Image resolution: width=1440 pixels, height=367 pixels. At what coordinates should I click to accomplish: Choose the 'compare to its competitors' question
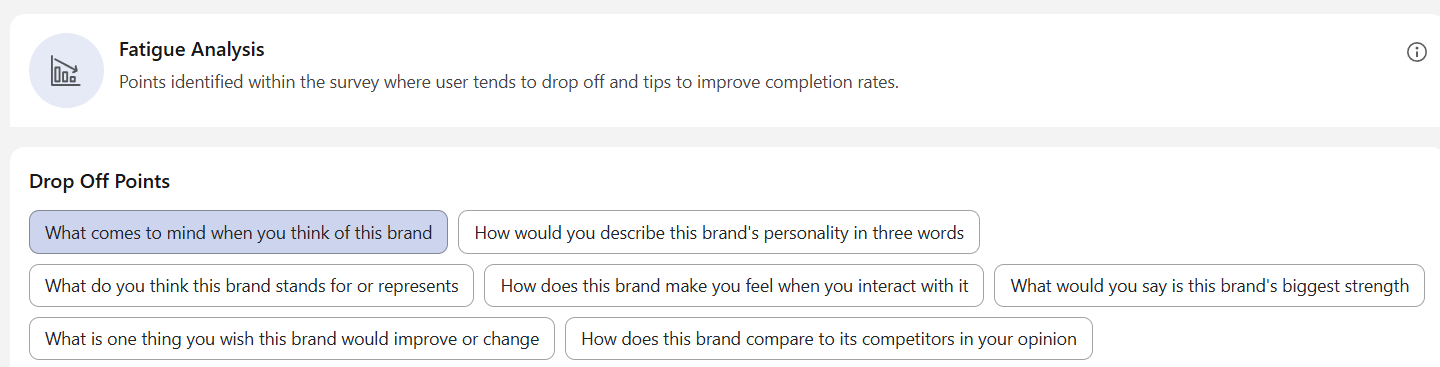point(828,339)
